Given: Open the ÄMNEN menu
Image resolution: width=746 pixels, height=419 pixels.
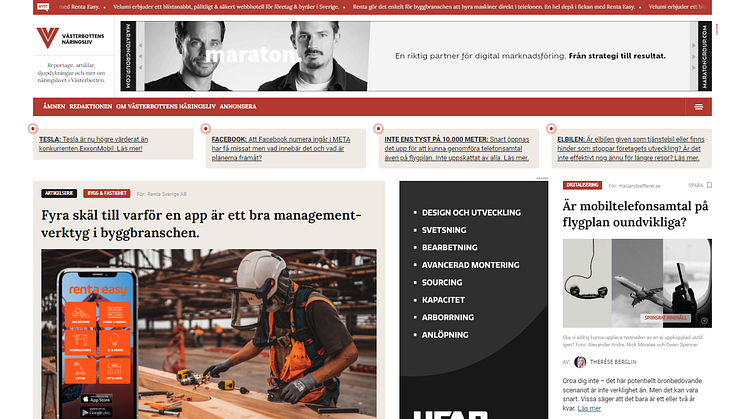Looking at the screenshot, I should point(54,107).
